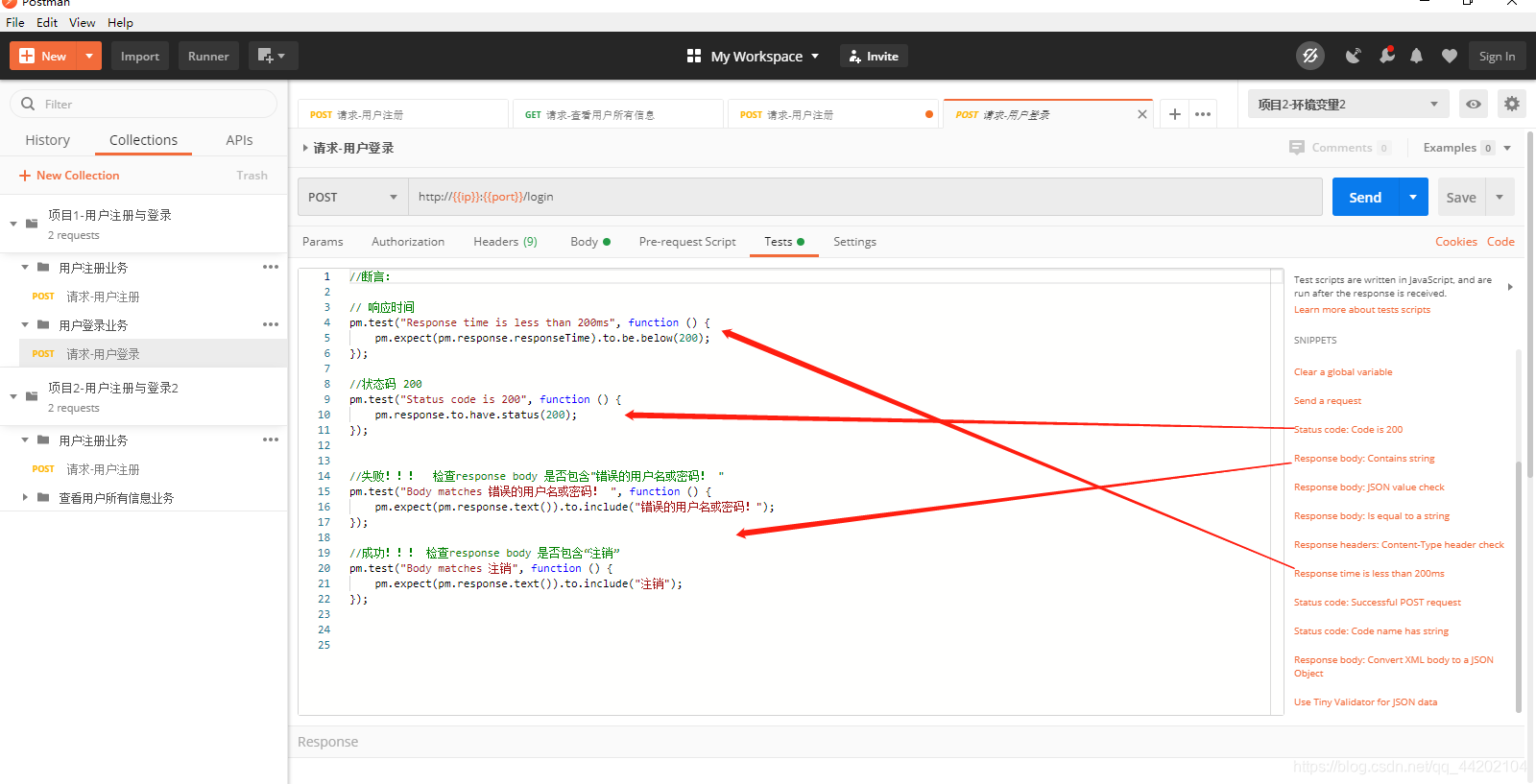The width and height of the screenshot is (1536, 784).
Task: Switch to Params tab
Action: [x=323, y=242]
